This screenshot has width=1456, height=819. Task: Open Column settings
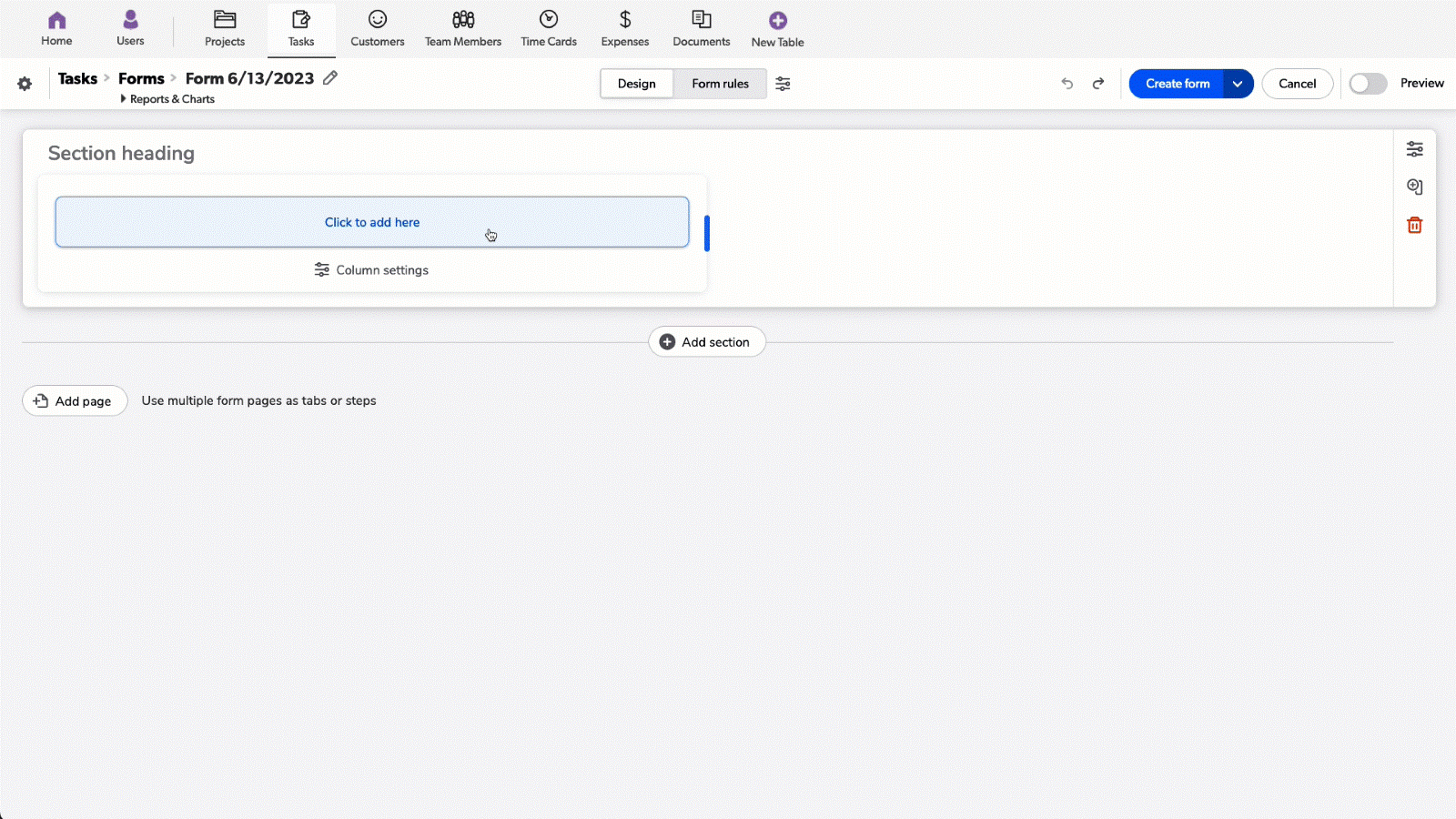click(371, 270)
